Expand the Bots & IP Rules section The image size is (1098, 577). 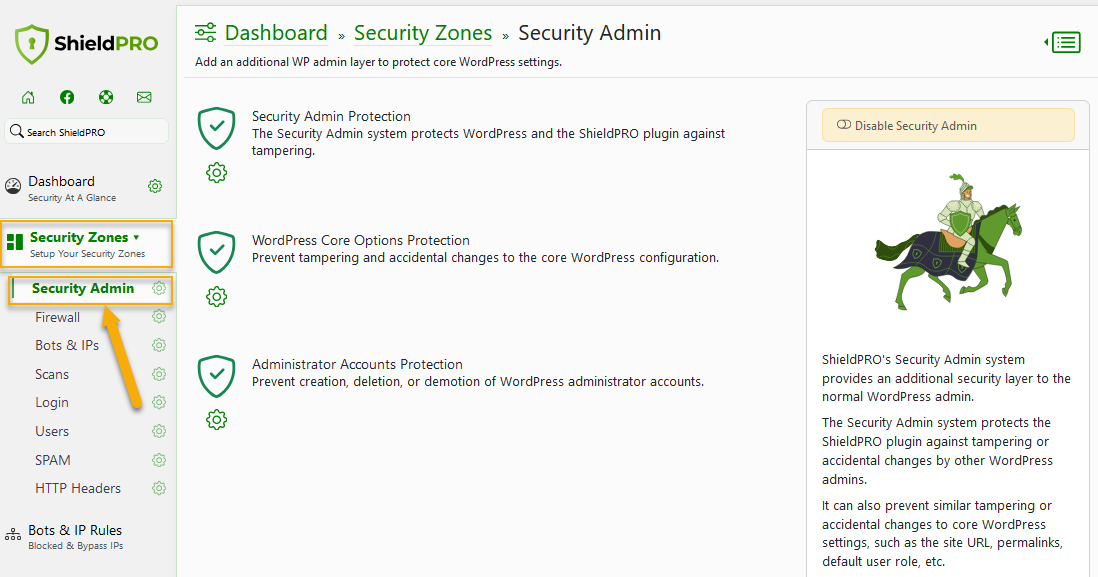coord(74,531)
